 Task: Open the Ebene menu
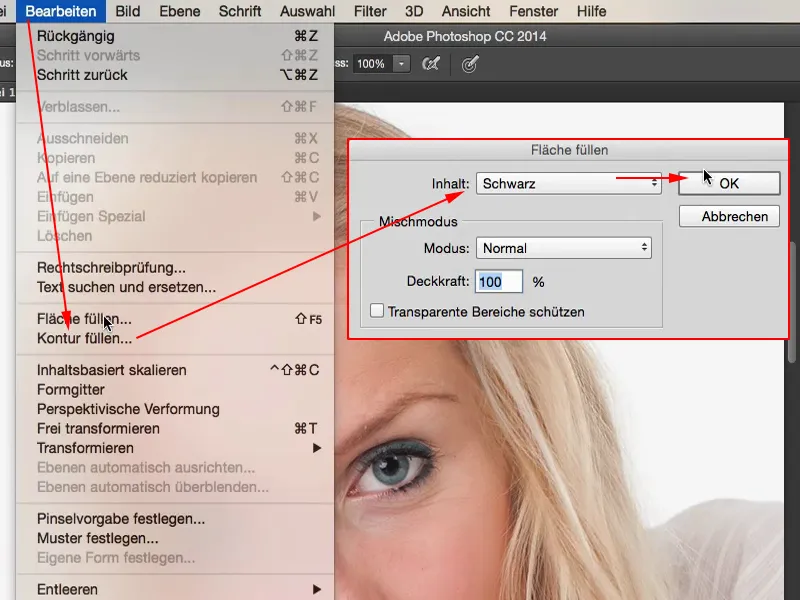(180, 11)
